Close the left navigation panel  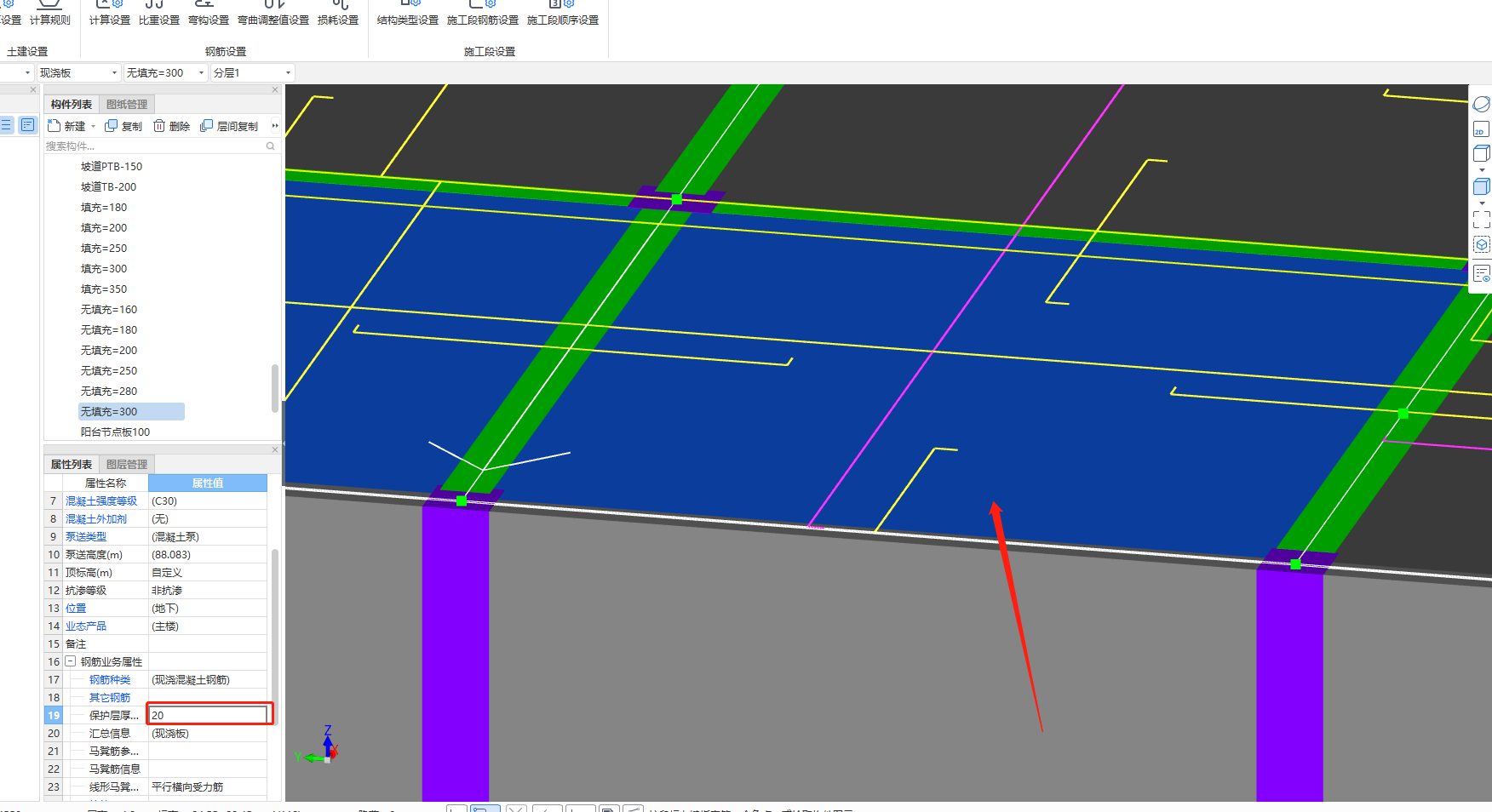point(33,89)
